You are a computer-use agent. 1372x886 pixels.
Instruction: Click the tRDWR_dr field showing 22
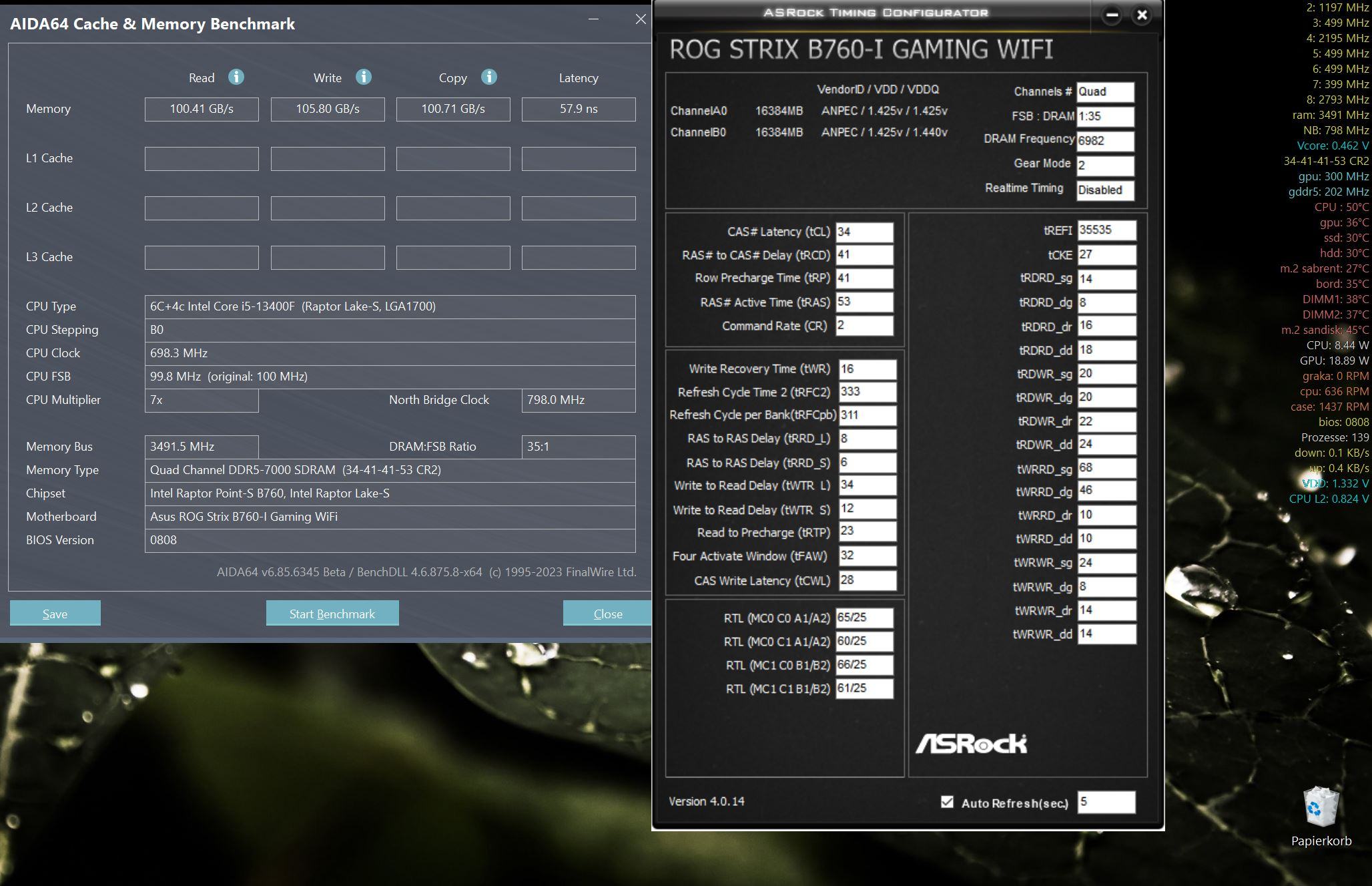pos(1106,421)
